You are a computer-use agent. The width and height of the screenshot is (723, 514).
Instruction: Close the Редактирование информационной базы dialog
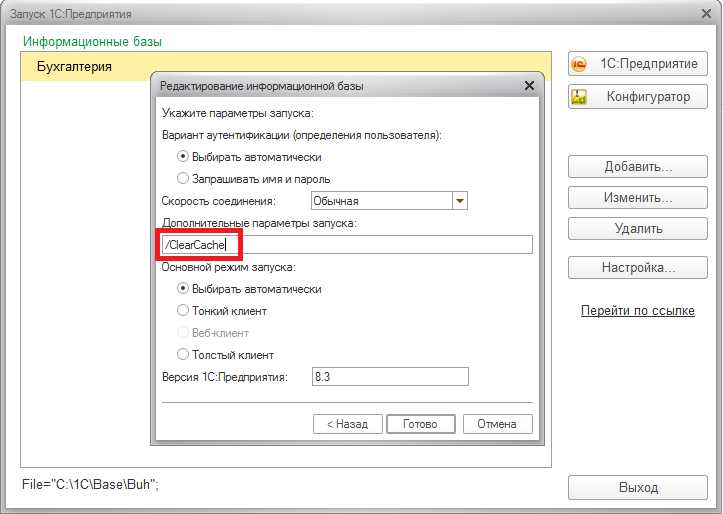click(529, 86)
